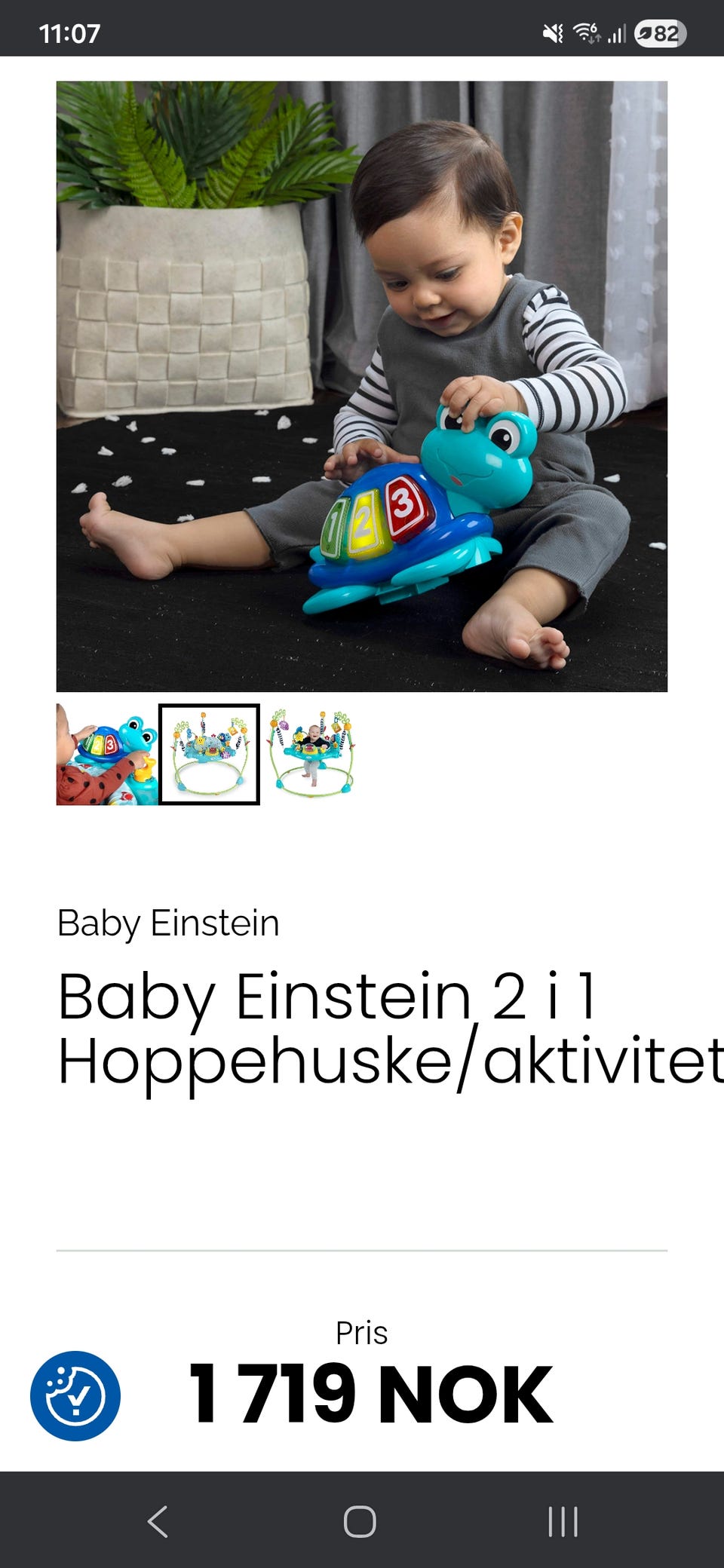The image size is (724, 1568).
Task: Tap the product title Baby Einstein 2 i 1
Action: [x=327, y=997]
